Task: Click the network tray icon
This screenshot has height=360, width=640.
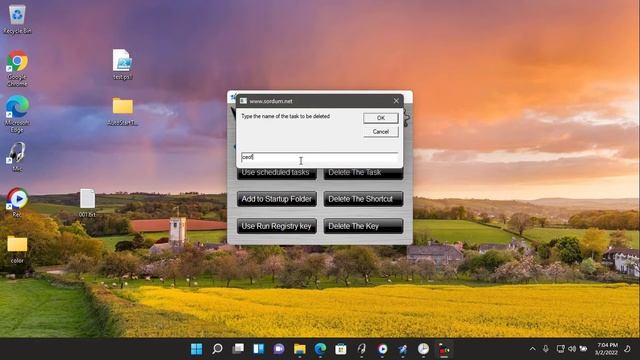Action: pos(561,349)
